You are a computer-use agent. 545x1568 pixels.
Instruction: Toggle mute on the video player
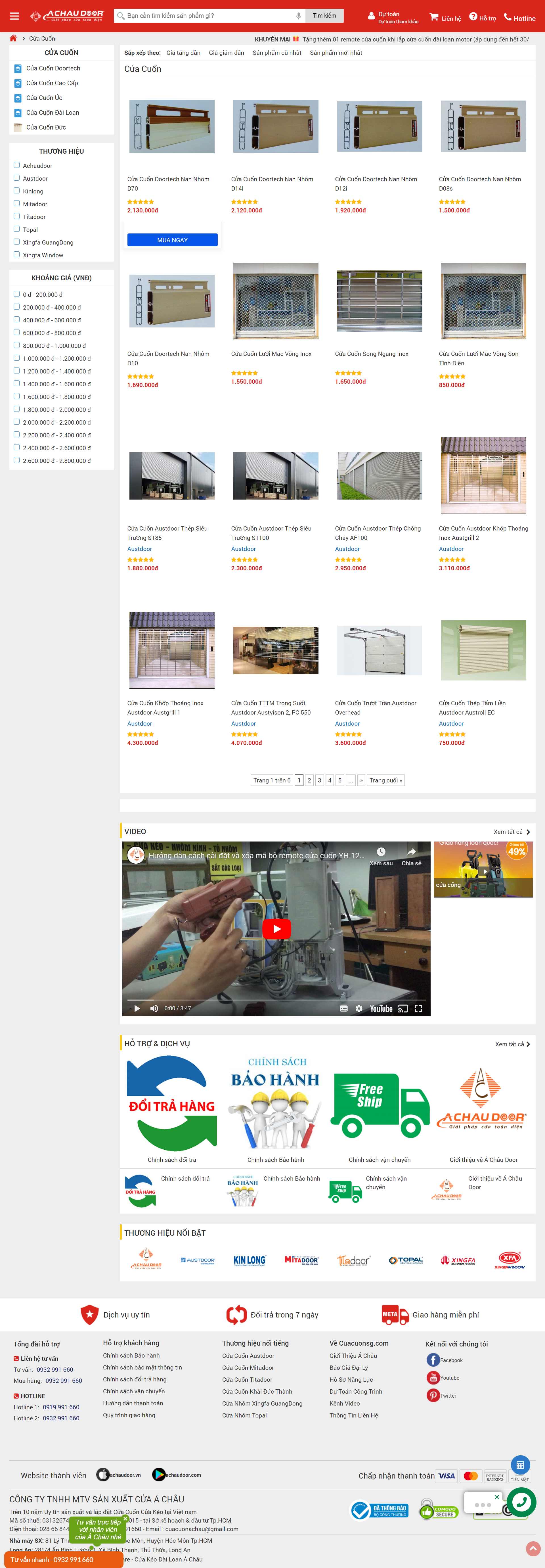click(x=154, y=1009)
